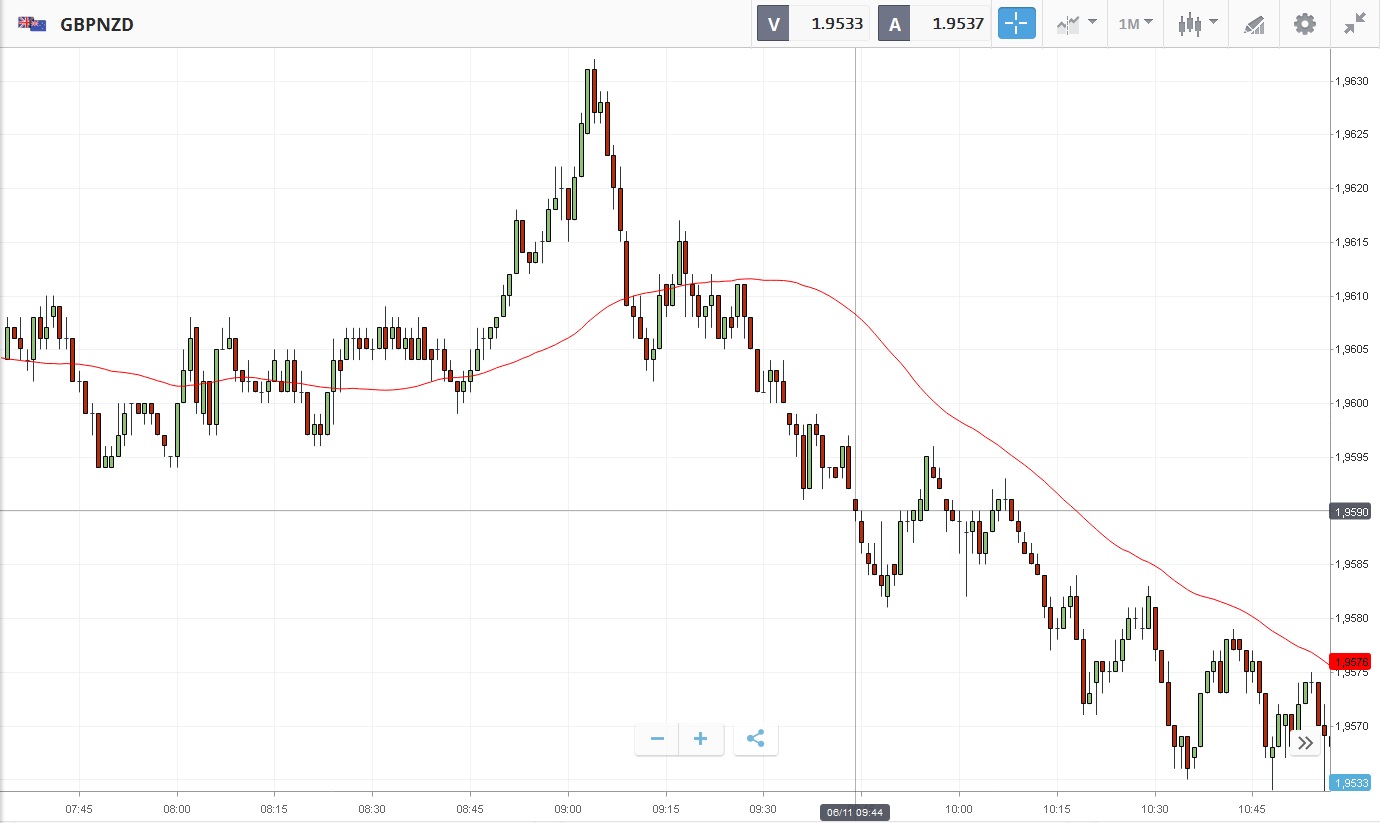Click the collapse fullscreen arrows icon

coord(1355,24)
